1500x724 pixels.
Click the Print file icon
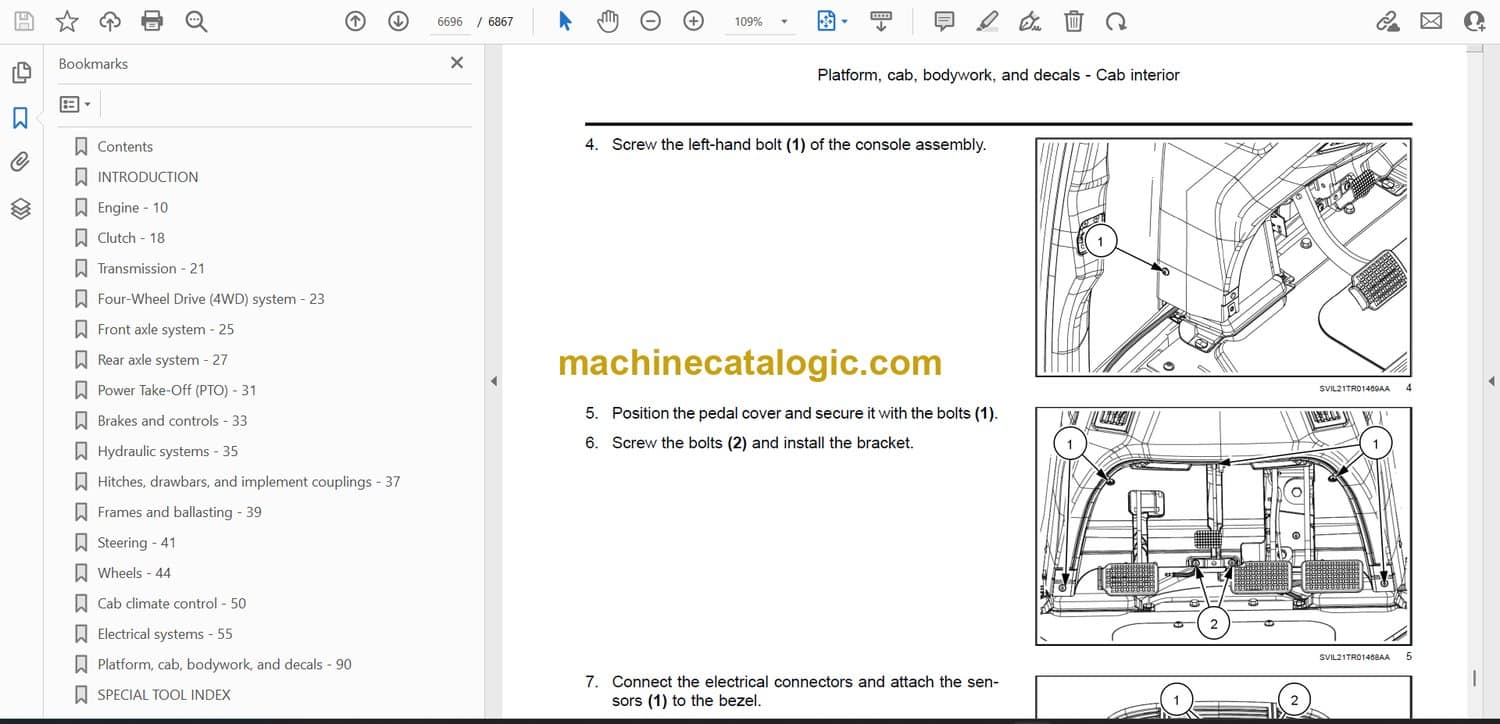click(152, 21)
